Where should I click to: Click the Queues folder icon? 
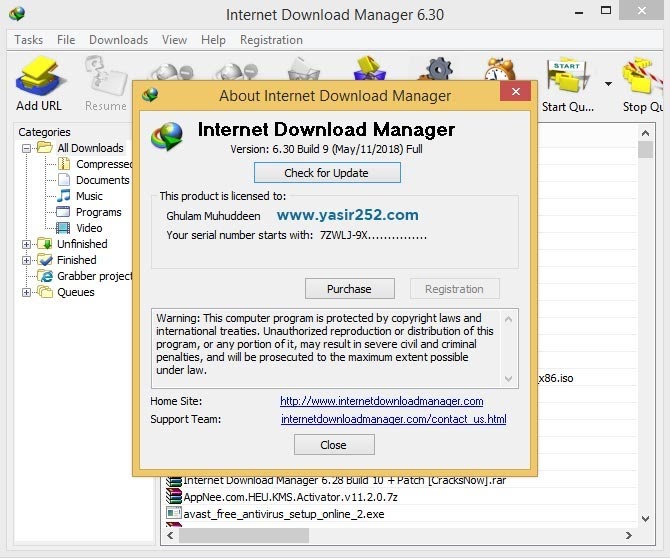44,292
